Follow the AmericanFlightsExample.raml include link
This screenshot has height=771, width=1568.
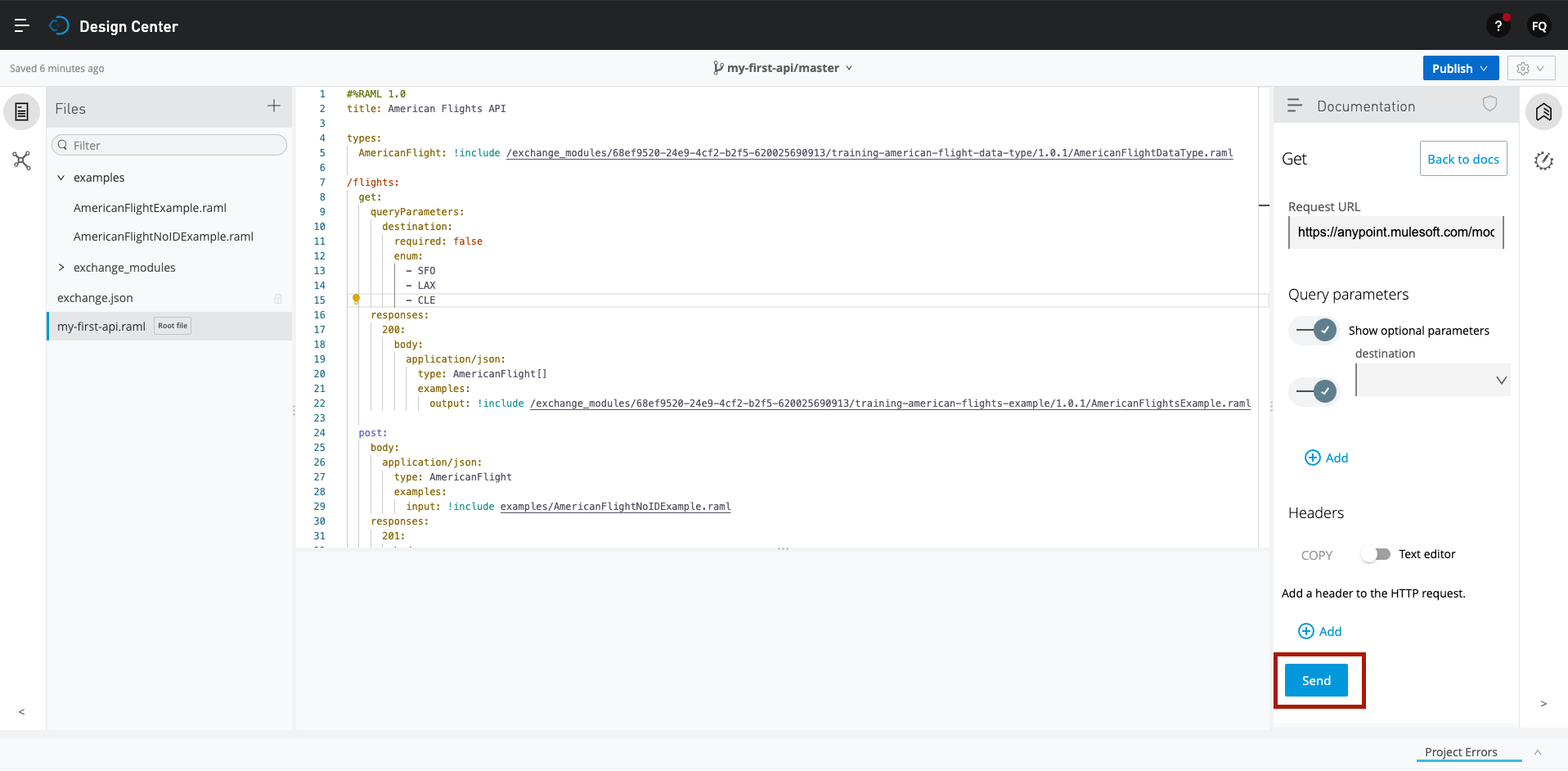(890, 404)
